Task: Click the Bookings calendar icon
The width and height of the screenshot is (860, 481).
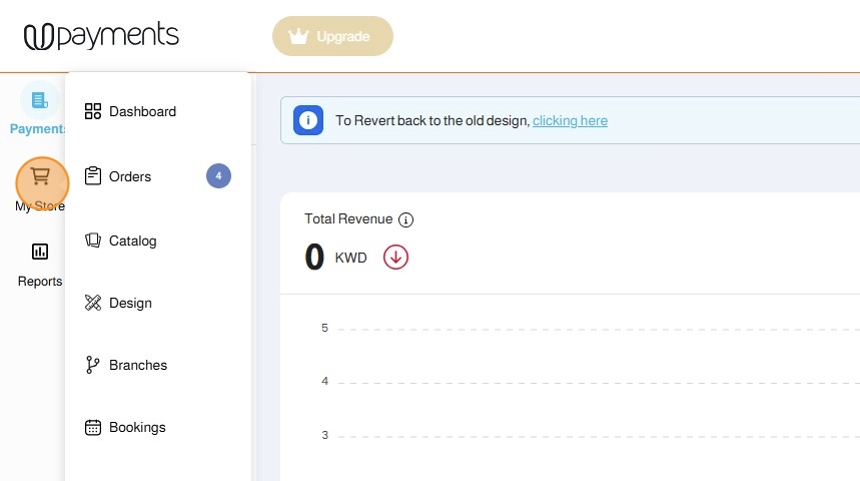Action: [93, 428]
